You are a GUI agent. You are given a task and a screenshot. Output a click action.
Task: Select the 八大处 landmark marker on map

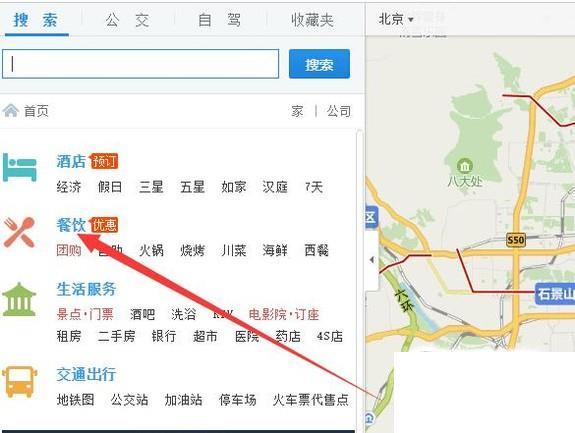coord(465,166)
